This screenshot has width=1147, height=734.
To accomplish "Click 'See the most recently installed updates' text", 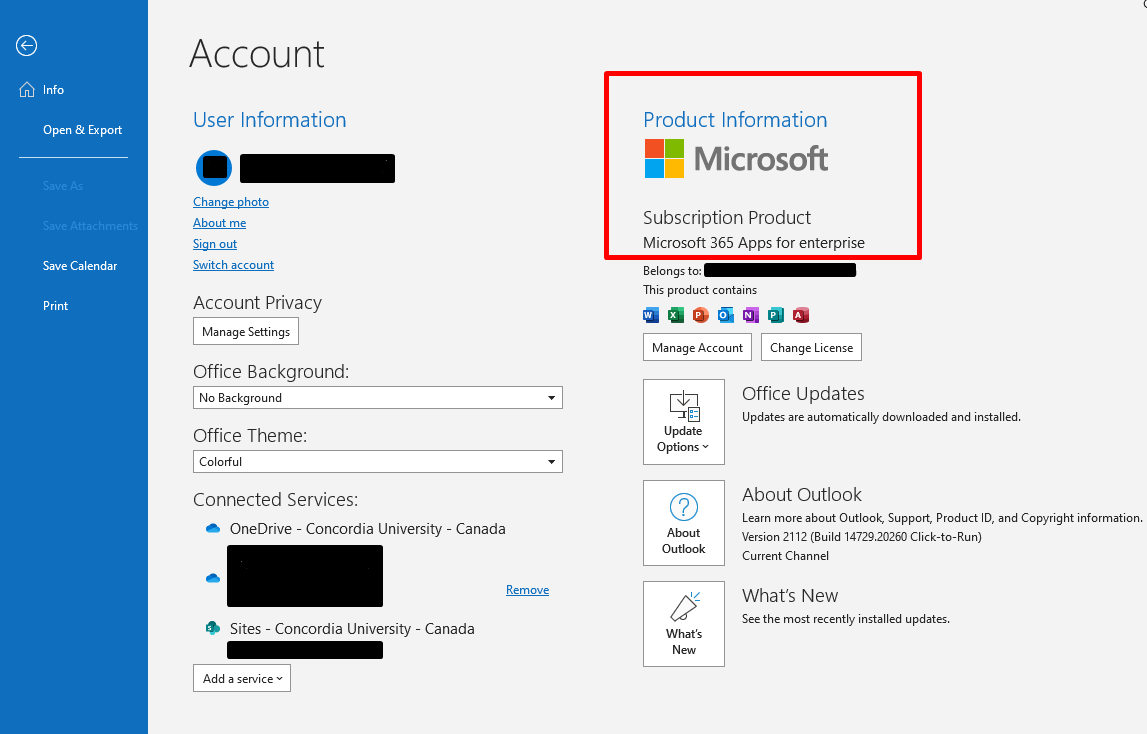I will coord(846,619).
